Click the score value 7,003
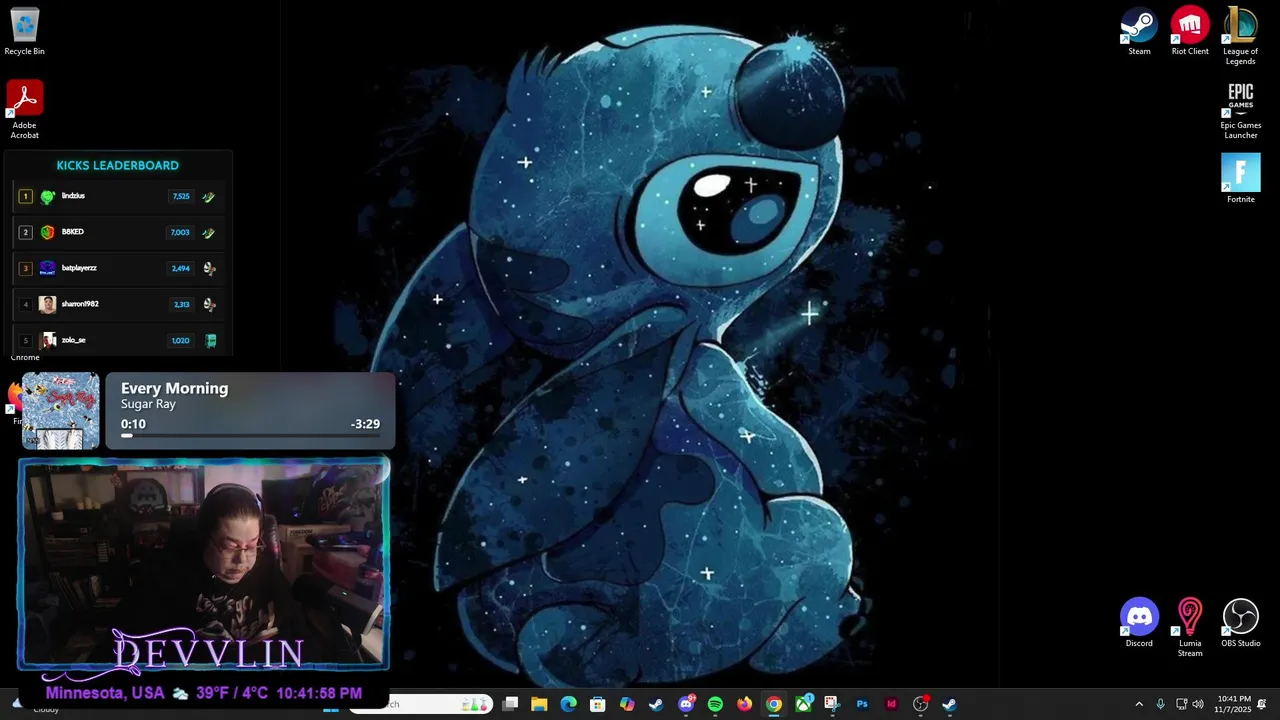 [180, 233]
